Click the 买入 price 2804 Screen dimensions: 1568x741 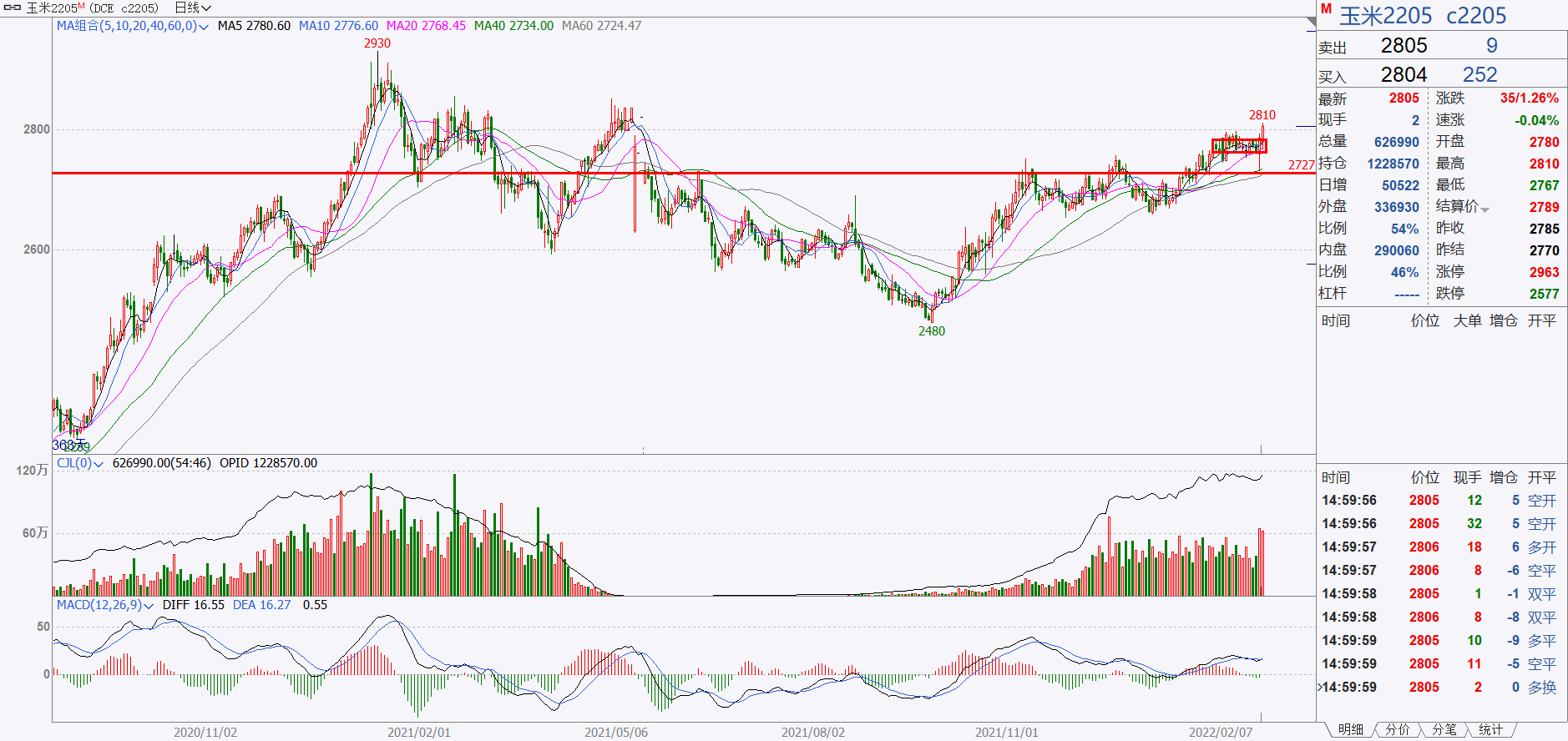pos(1404,75)
